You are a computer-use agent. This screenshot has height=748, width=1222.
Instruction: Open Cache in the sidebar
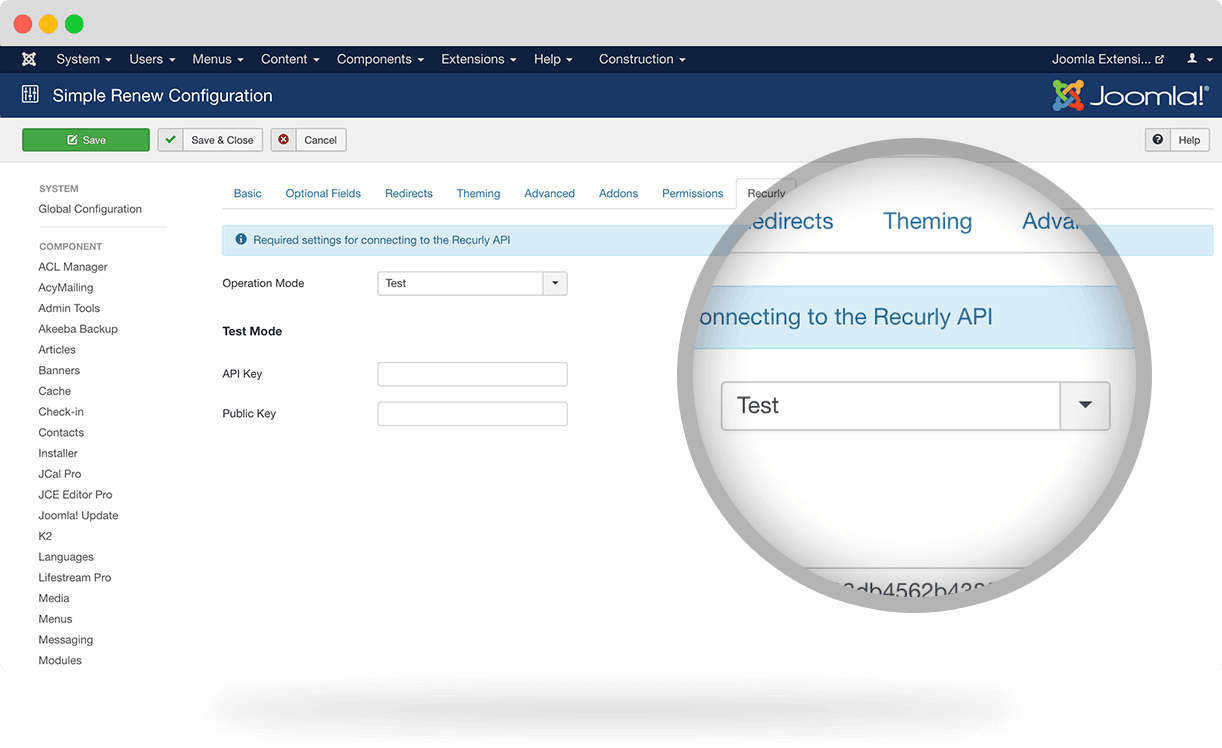point(55,391)
